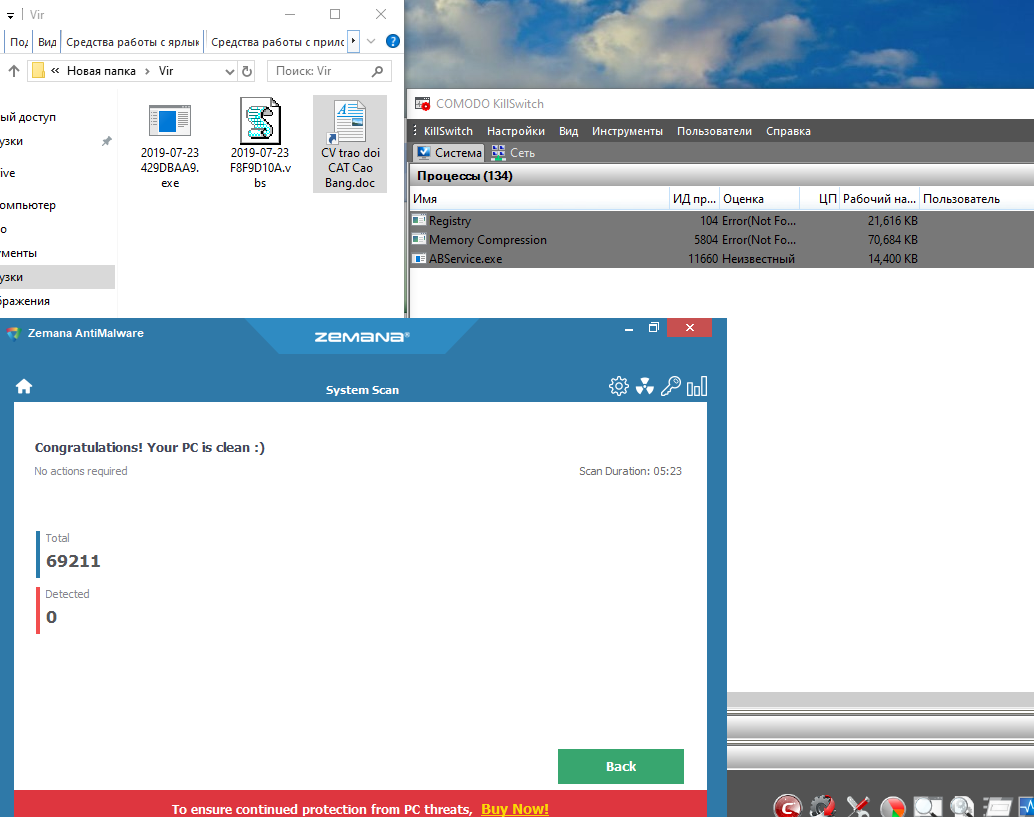This screenshot has width=1034, height=817.
Task: Open the Вид menu in KillSwitch
Action: click(x=568, y=131)
